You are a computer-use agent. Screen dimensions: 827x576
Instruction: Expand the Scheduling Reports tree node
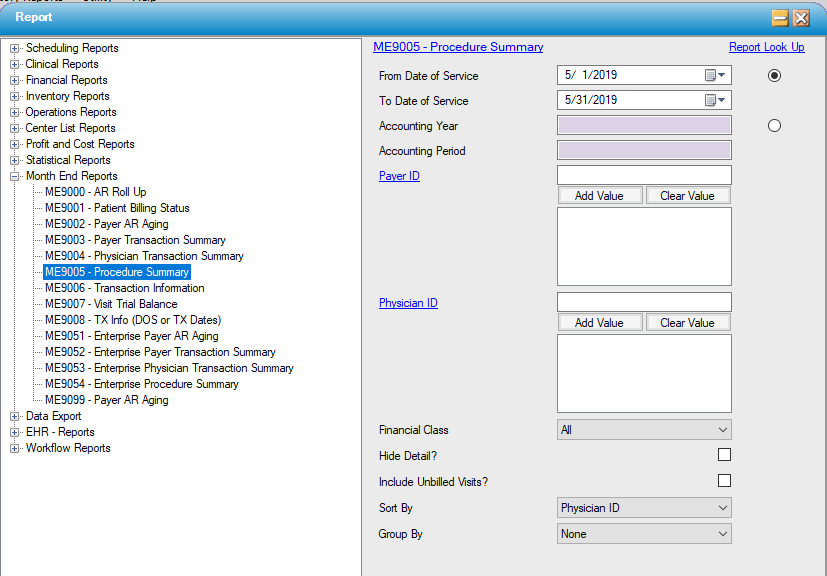click(x=15, y=48)
